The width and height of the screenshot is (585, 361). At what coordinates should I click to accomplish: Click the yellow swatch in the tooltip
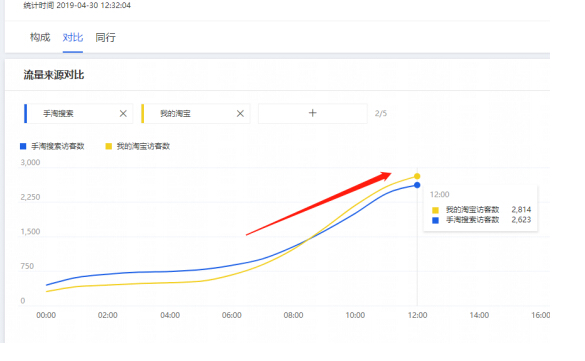pyautogui.click(x=435, y=210)
